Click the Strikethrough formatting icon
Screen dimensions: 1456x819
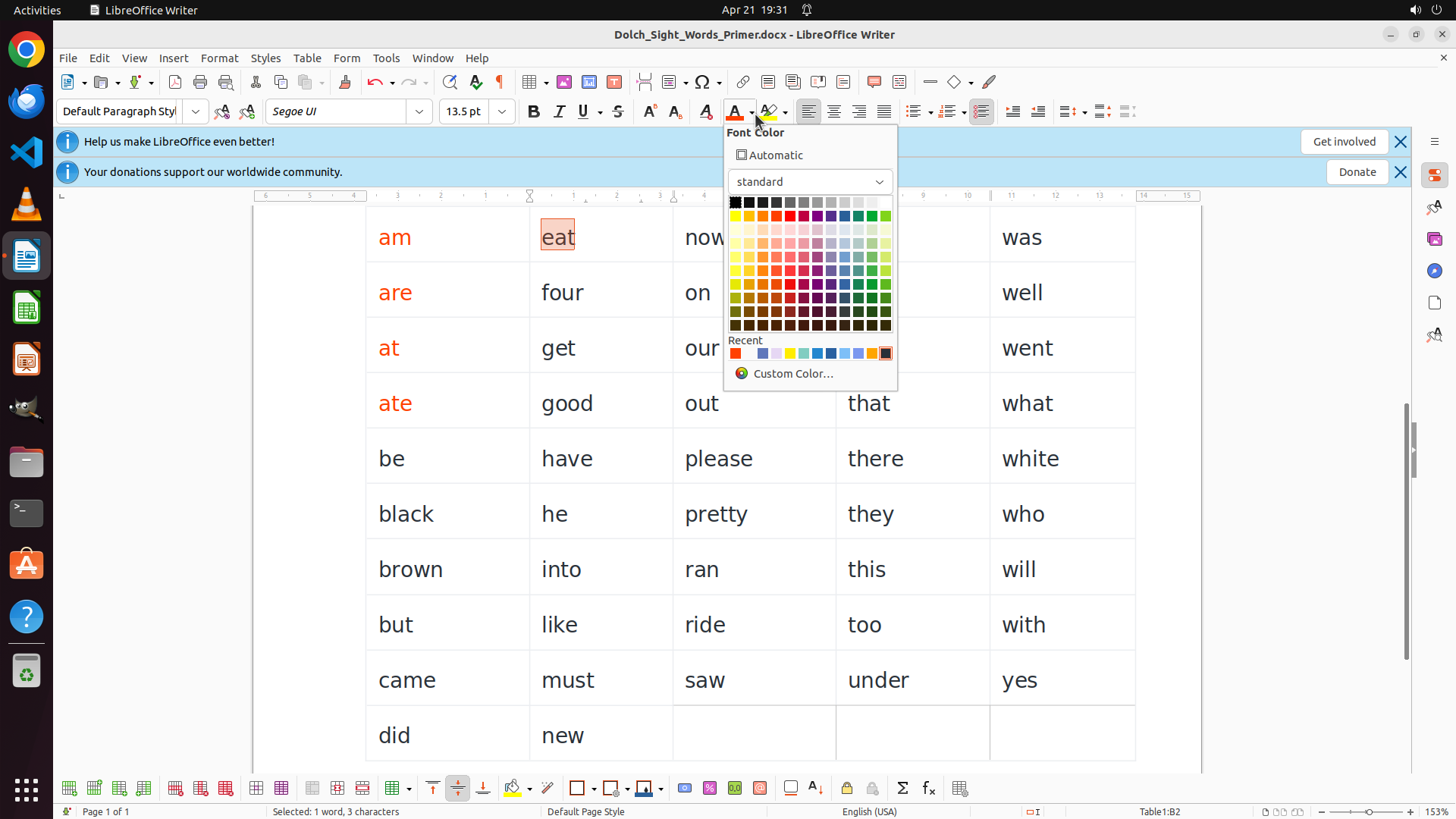pyautogui.click(x=618, y=111)
